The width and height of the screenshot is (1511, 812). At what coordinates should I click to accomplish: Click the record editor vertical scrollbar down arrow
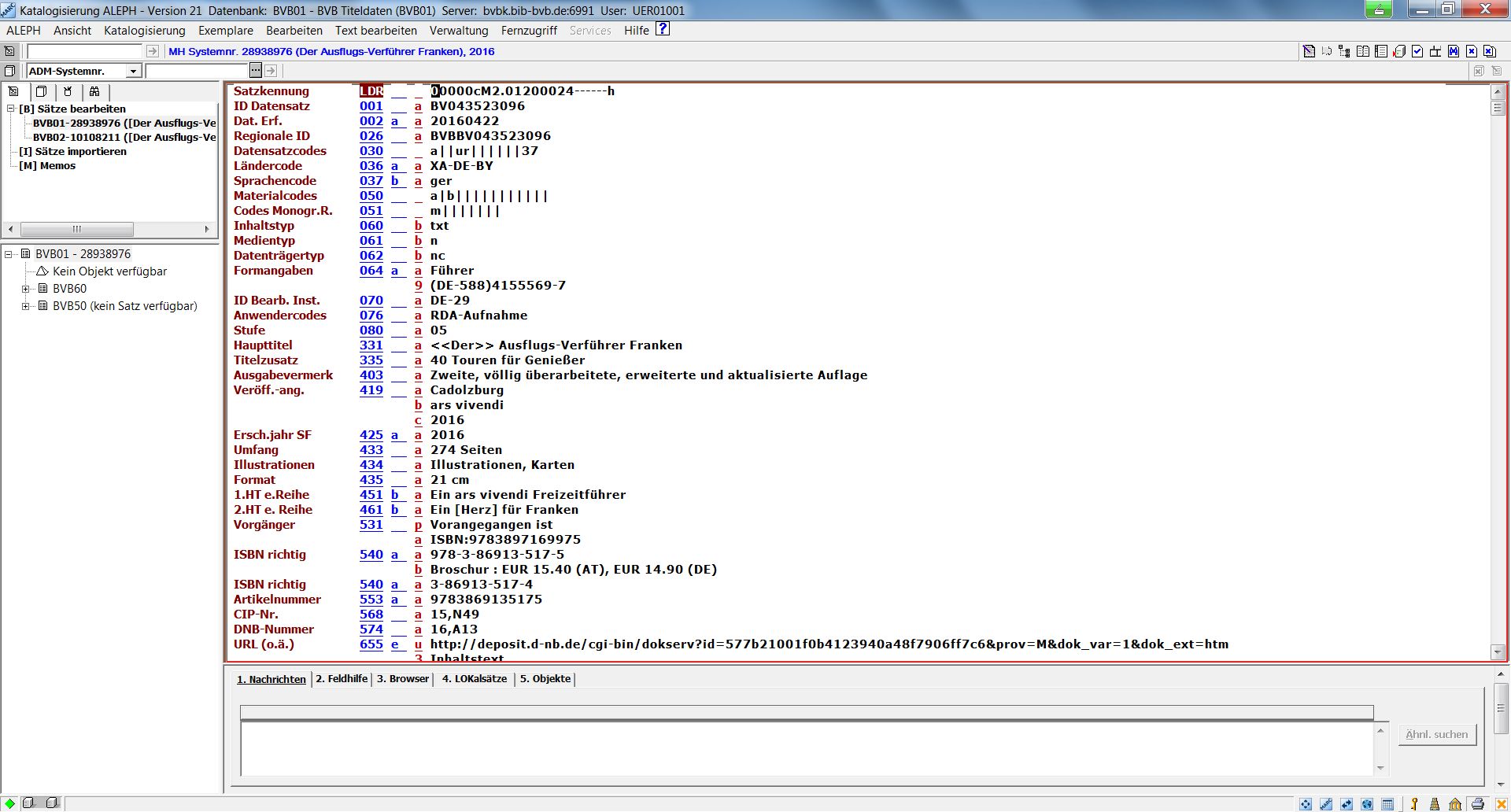[x=1498, y=652]
